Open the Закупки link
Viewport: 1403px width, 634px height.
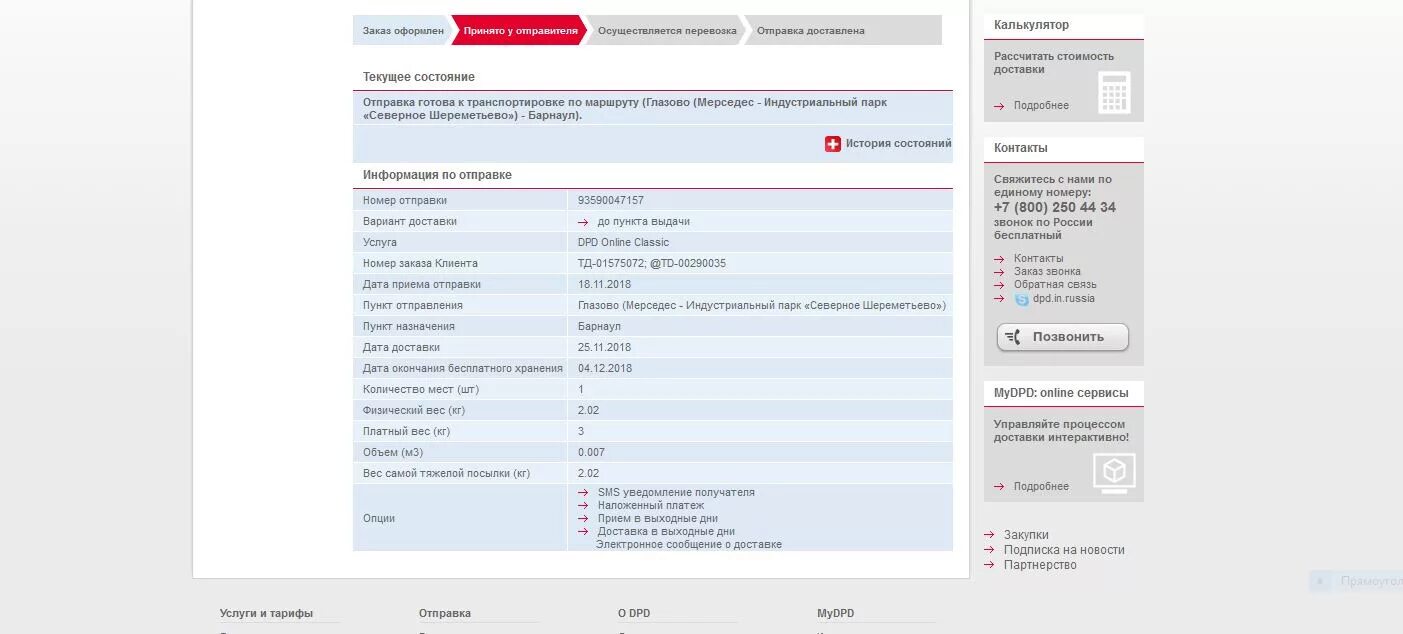(1026, 535)
